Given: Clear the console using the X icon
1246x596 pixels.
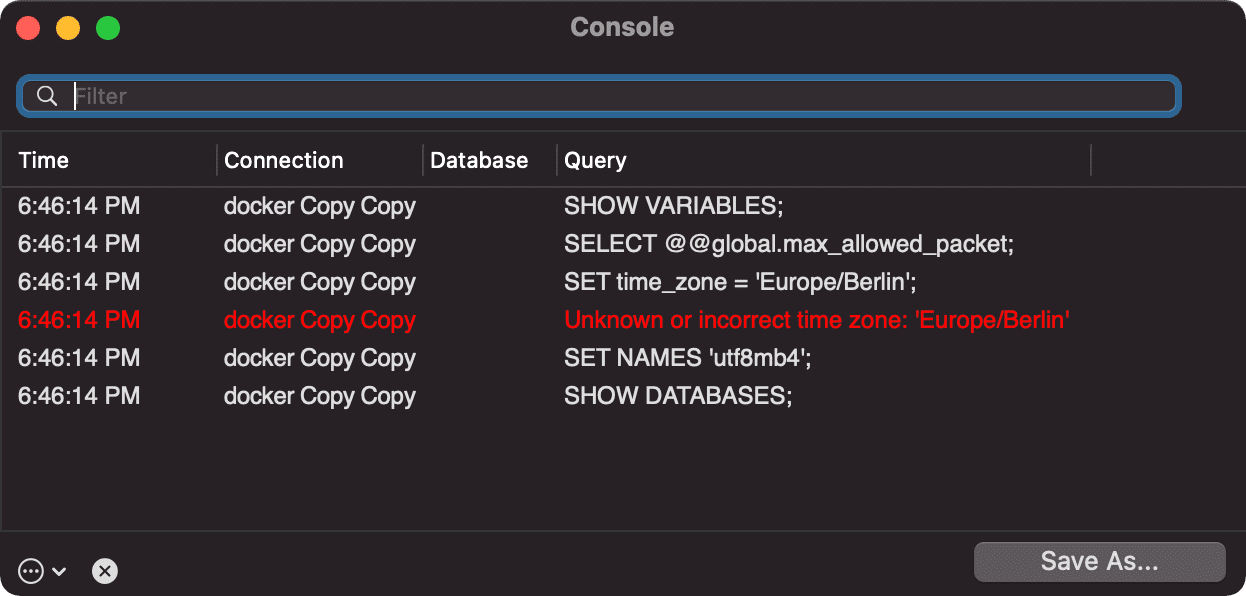Looking at the screenshot, I should pos(105,571).
